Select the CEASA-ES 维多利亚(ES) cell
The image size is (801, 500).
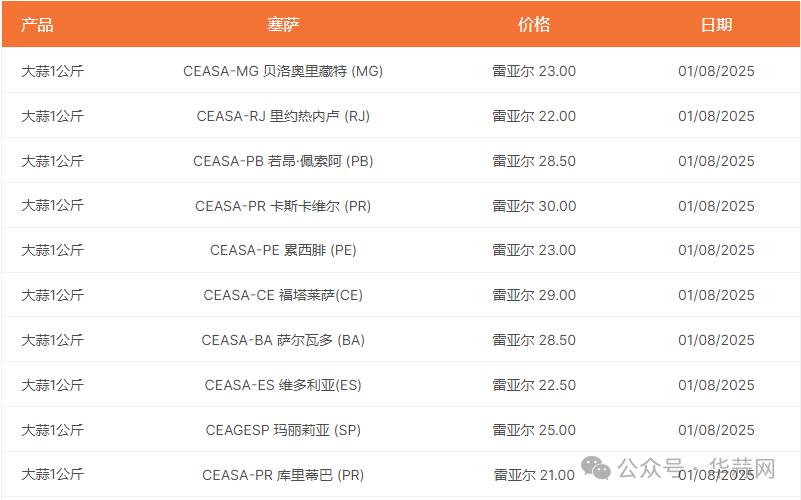coord(283,385)
